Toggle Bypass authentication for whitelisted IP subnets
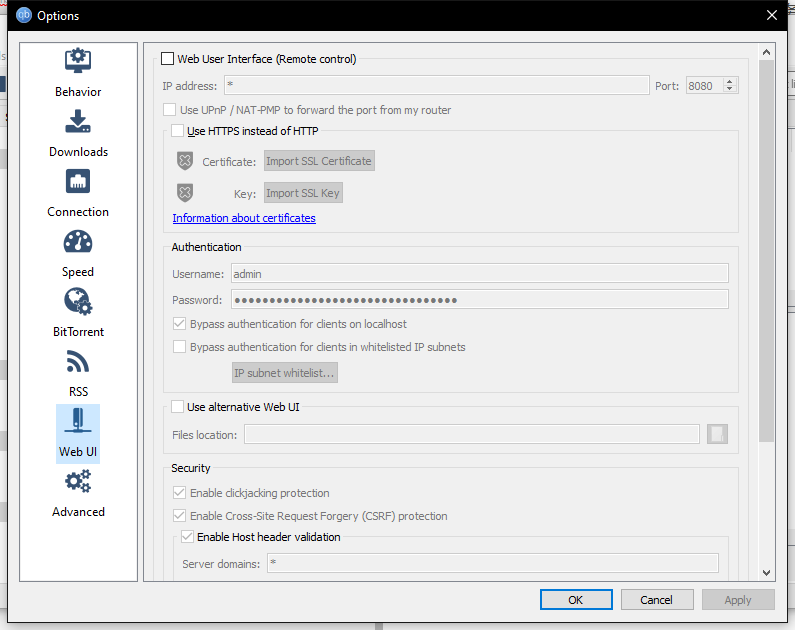Viewport: 795px width, 630px height. pos(179,347)
